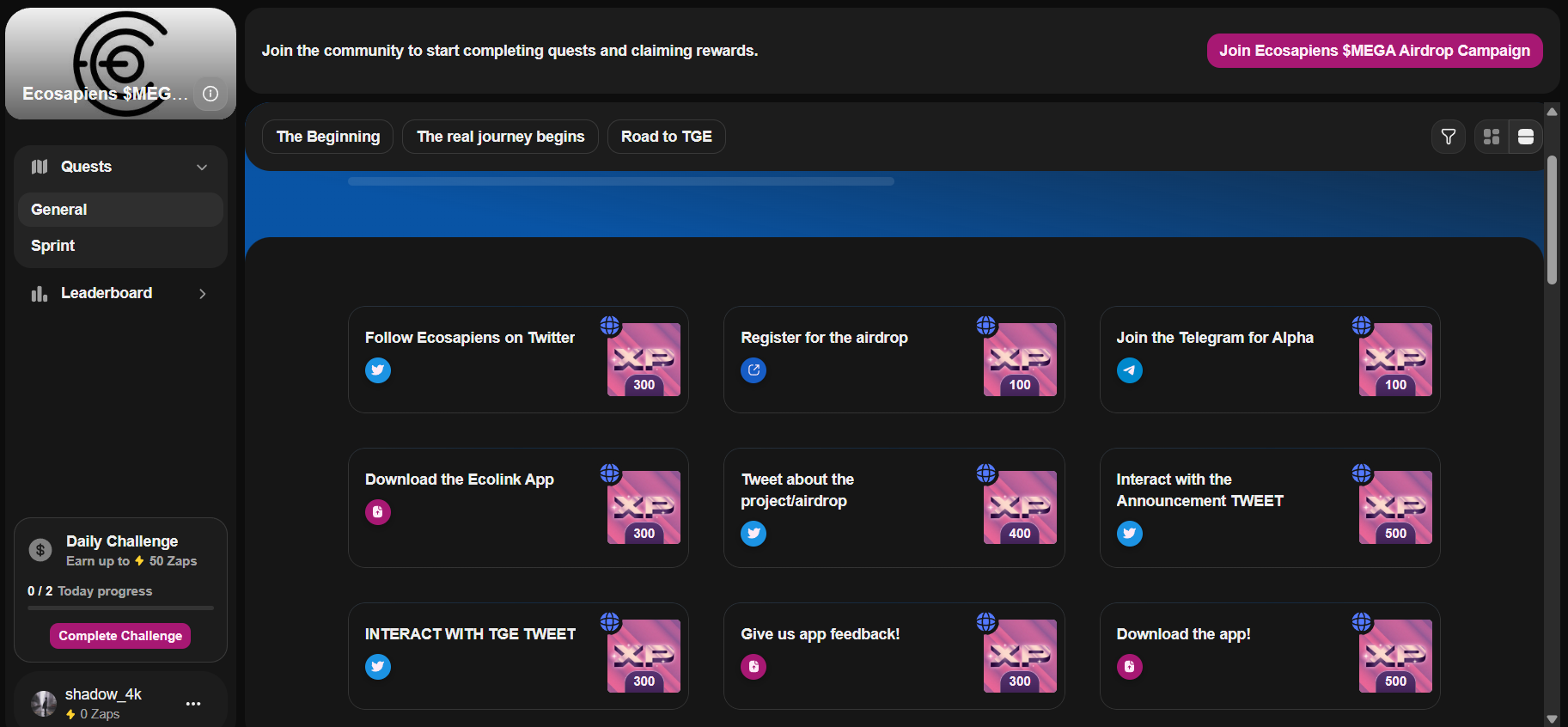Click the scrollbar up arrow
Image resolution: width=1568 pixels, height=727 pixels.
1552,112
